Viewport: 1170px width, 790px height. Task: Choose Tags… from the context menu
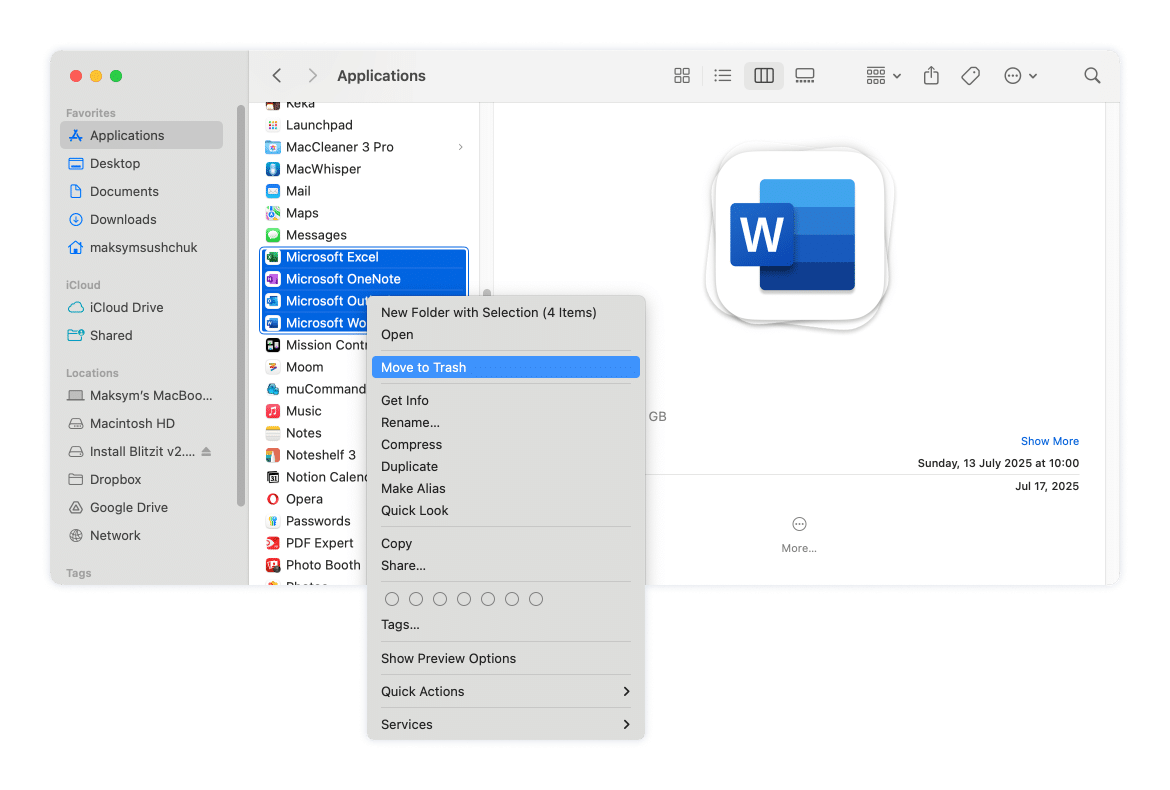coord(506,624)
